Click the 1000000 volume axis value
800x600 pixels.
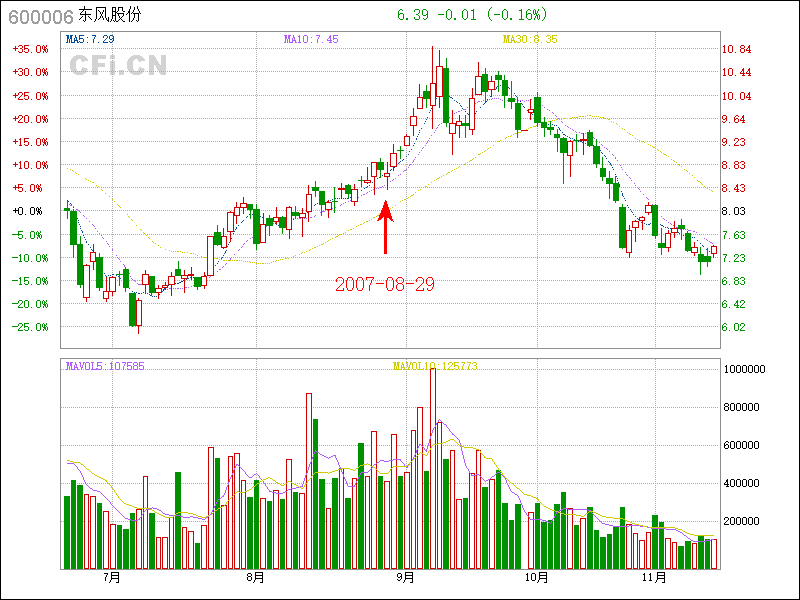pyautogui.click(x=744, y=369)
